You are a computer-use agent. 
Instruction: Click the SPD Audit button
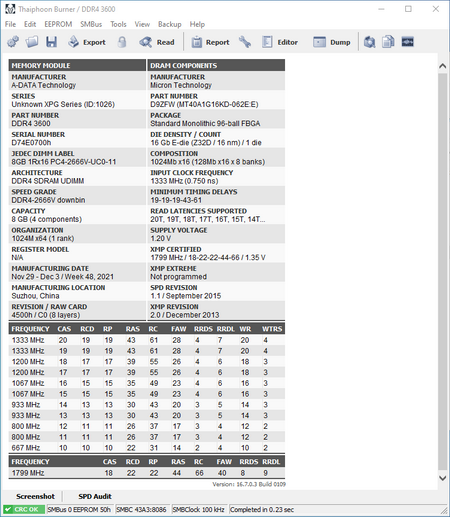(95, 496)
